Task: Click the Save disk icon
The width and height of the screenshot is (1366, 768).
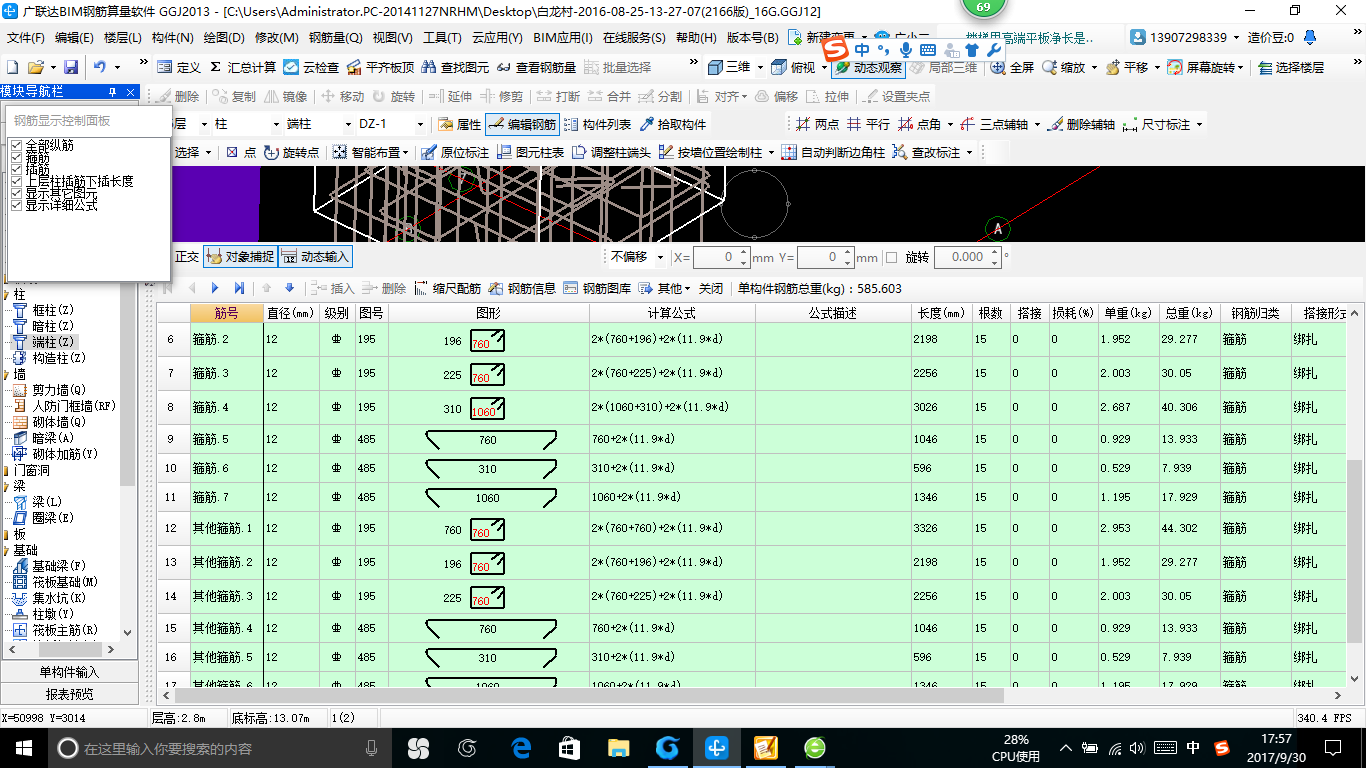Action: tap(71, 67)
